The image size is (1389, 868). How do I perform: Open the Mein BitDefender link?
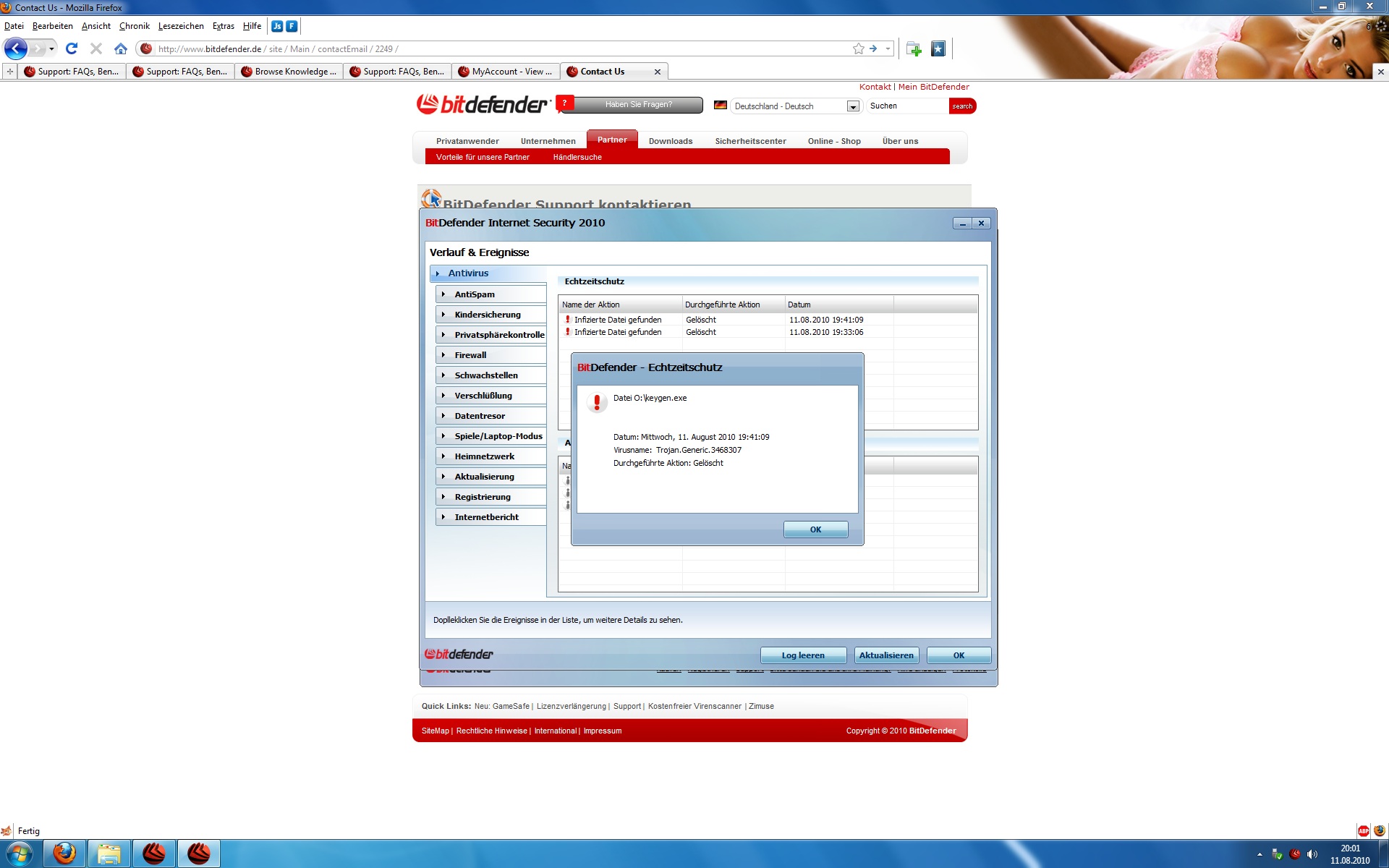tap(933, 87)
